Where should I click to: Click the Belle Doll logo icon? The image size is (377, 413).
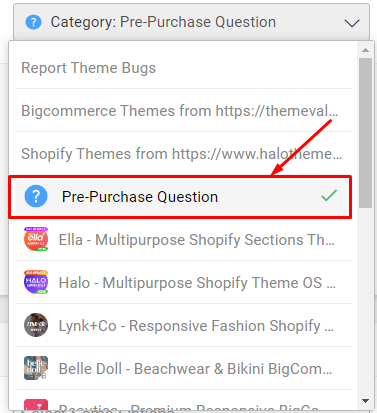pos(36,368)
